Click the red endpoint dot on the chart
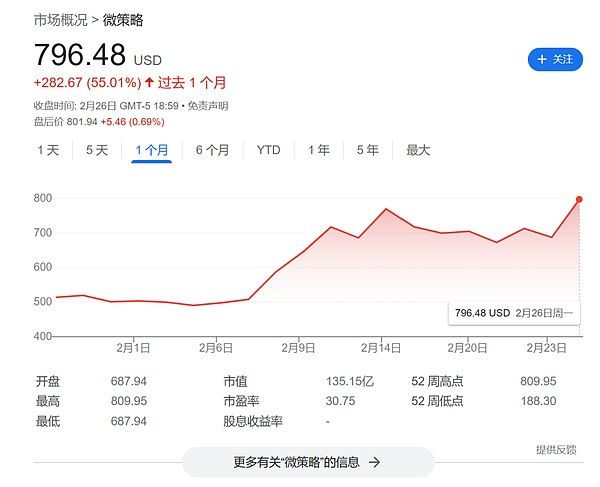This screenshot has height=487, width=600. (x=579, y=199)
